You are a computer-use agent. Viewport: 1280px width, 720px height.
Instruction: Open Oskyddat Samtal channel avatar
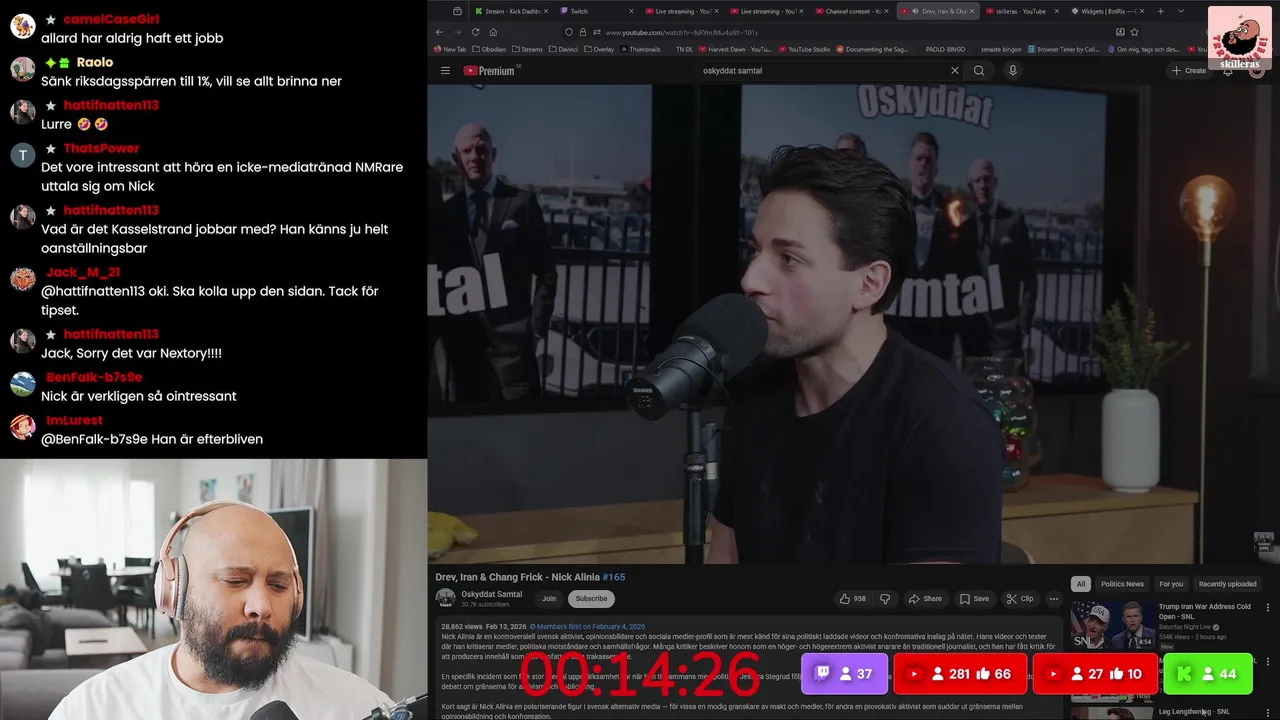coord(445,598)
